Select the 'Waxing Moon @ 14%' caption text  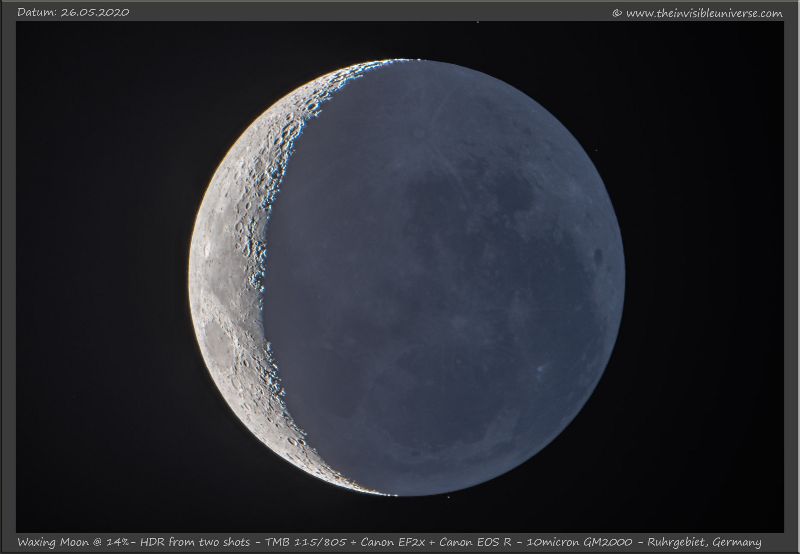(68, 542)
